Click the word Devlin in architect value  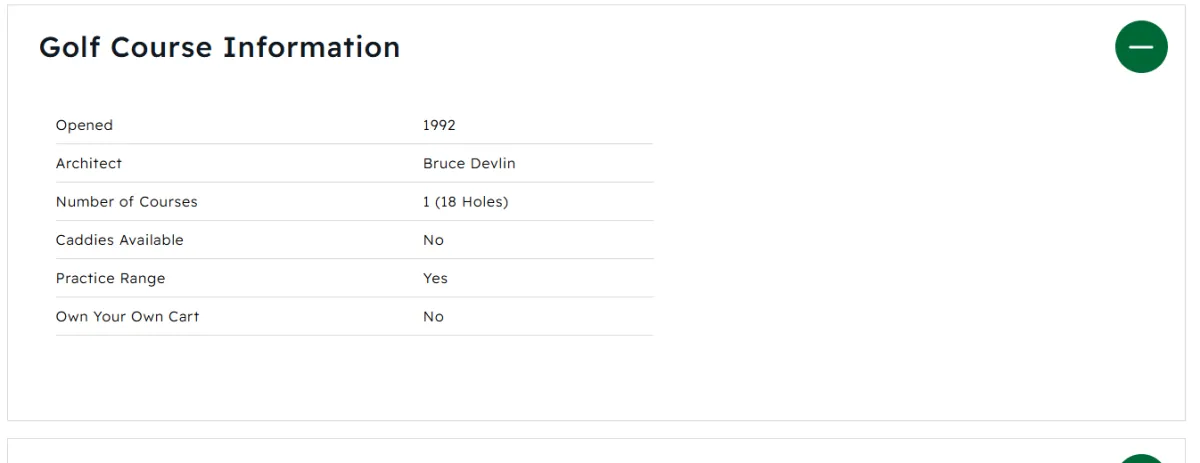492,163
